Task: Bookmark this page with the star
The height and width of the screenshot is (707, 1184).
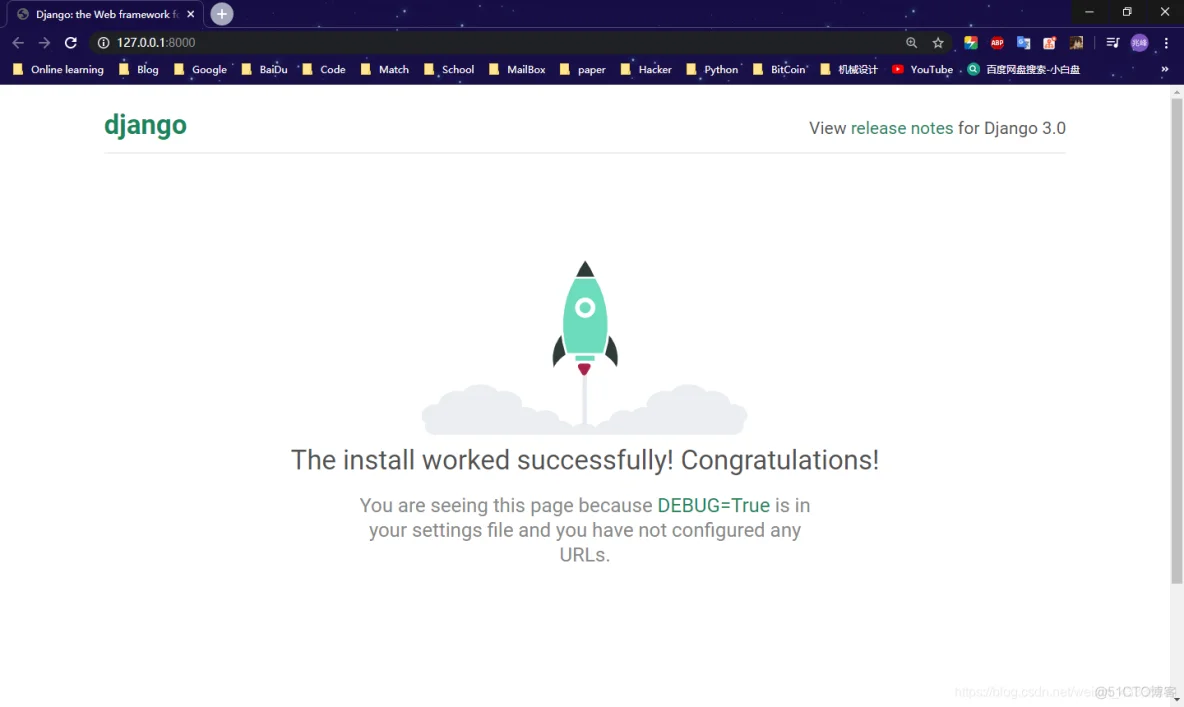Action: pyautogui.click(x=938, y=43)
